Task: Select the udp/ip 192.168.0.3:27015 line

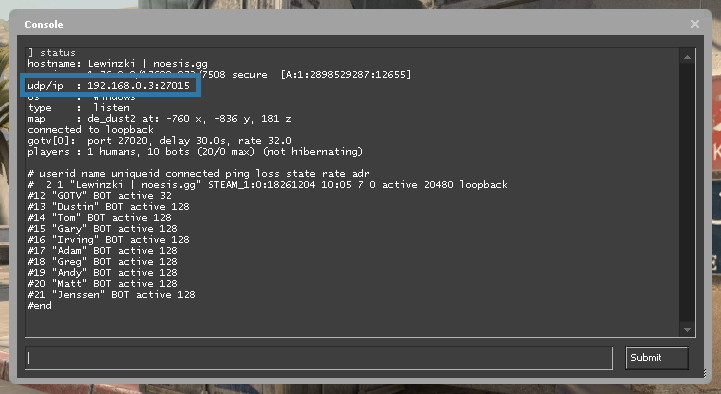Action: [109, 86]
